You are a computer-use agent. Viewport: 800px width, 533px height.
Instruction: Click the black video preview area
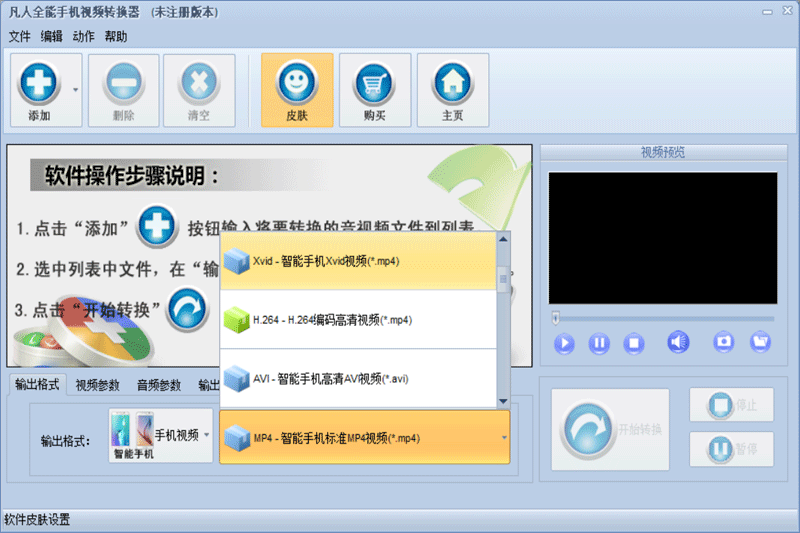point(663,238)
